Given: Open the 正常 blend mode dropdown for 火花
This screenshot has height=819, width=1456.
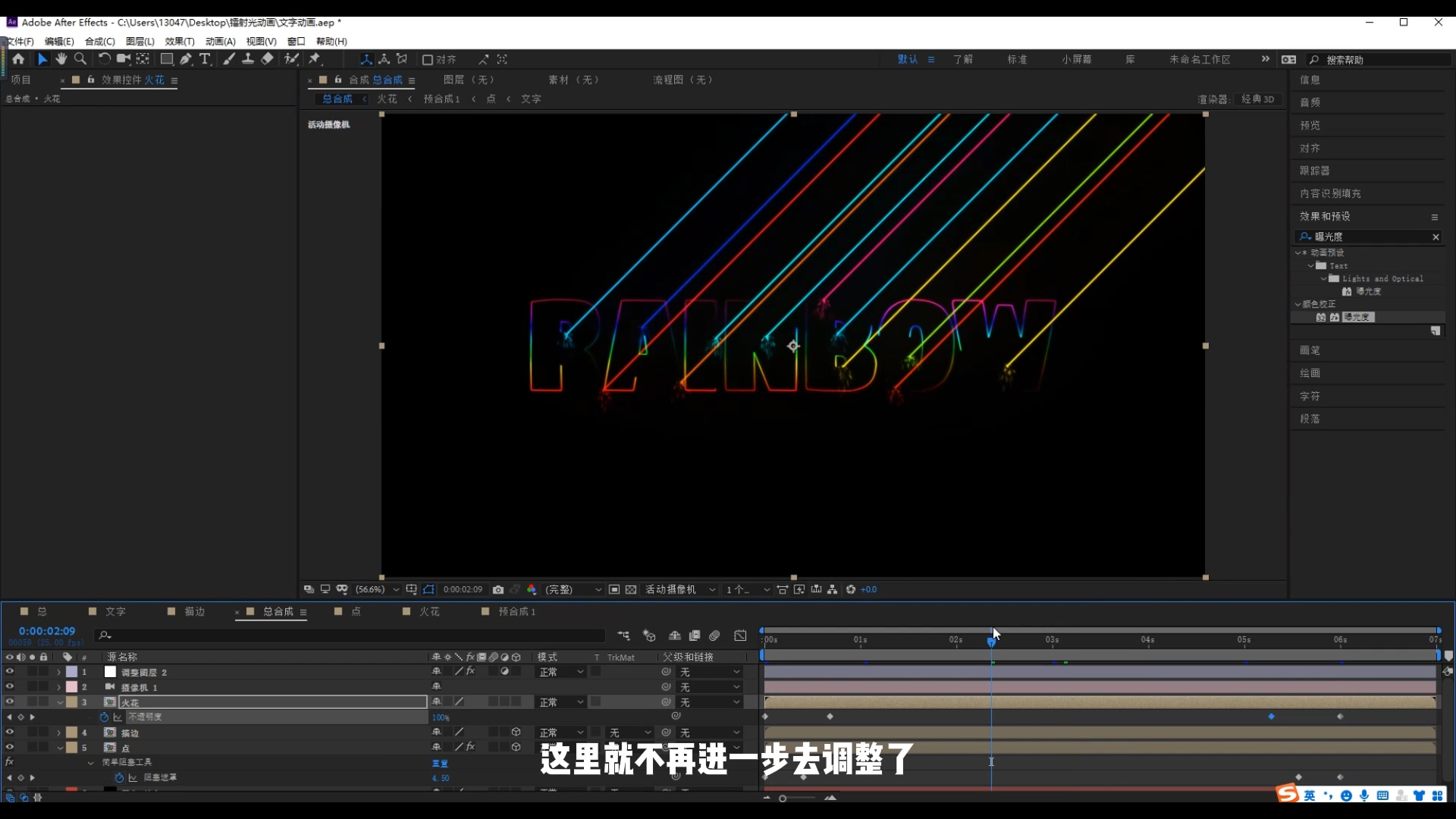Looking at the screenshot, I should 560,701.
